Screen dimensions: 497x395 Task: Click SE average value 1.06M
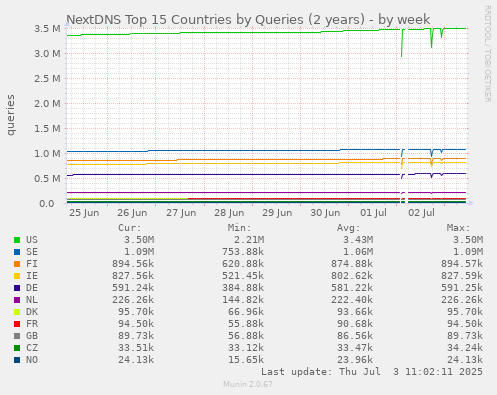pyautogui.click(x=358, y=252)
